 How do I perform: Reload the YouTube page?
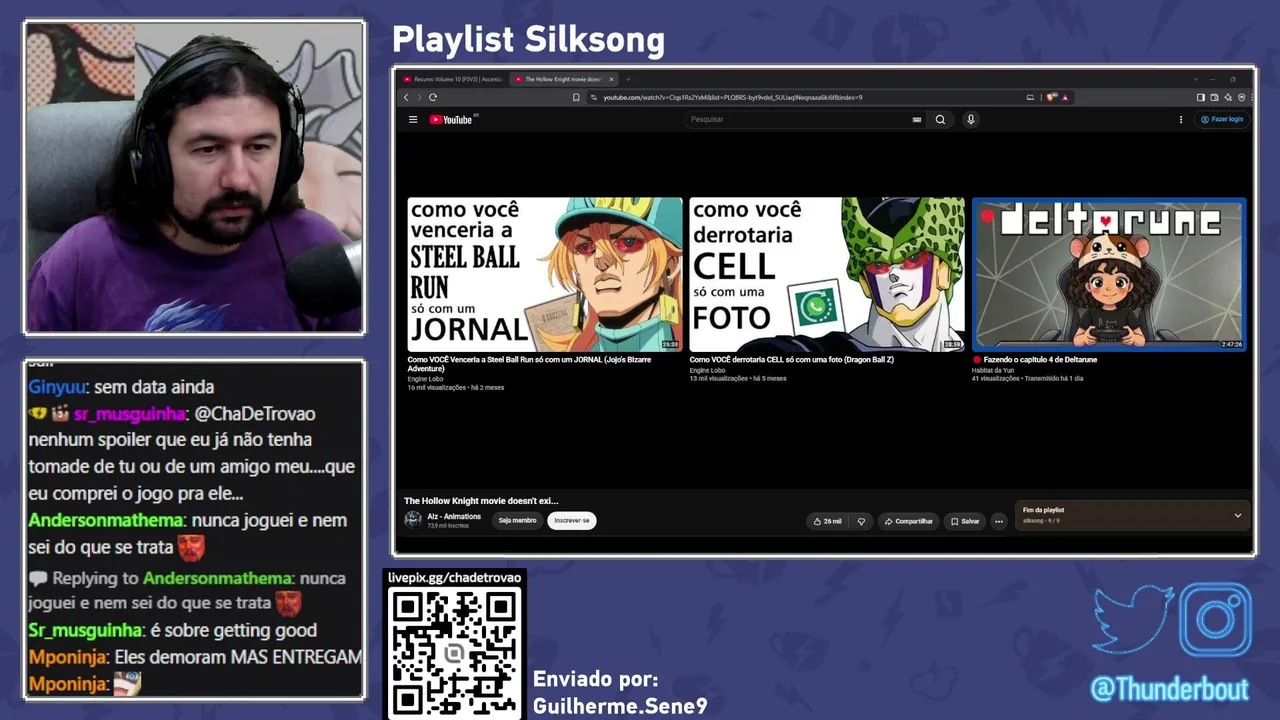click(x=433, y=97)
